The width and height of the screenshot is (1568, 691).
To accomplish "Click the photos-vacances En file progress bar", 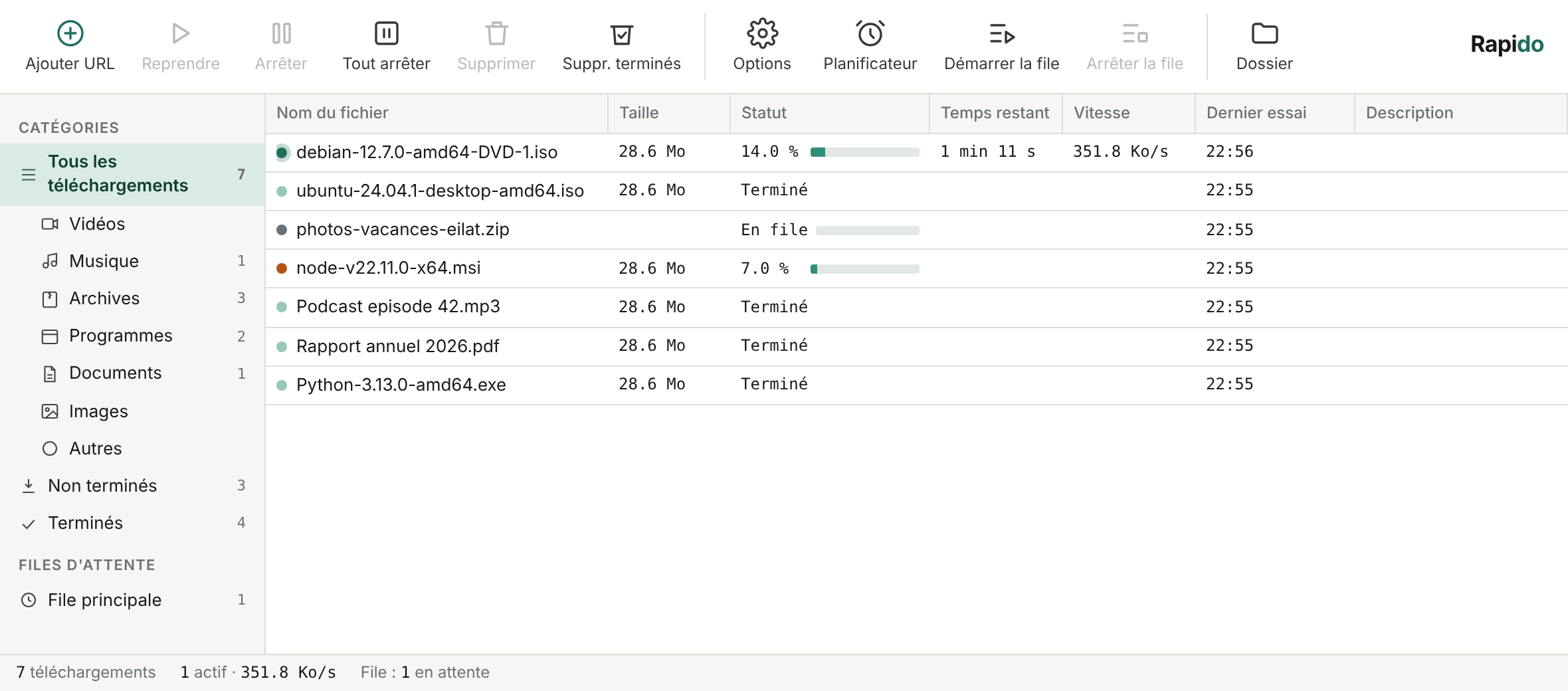I will (867, 231).
